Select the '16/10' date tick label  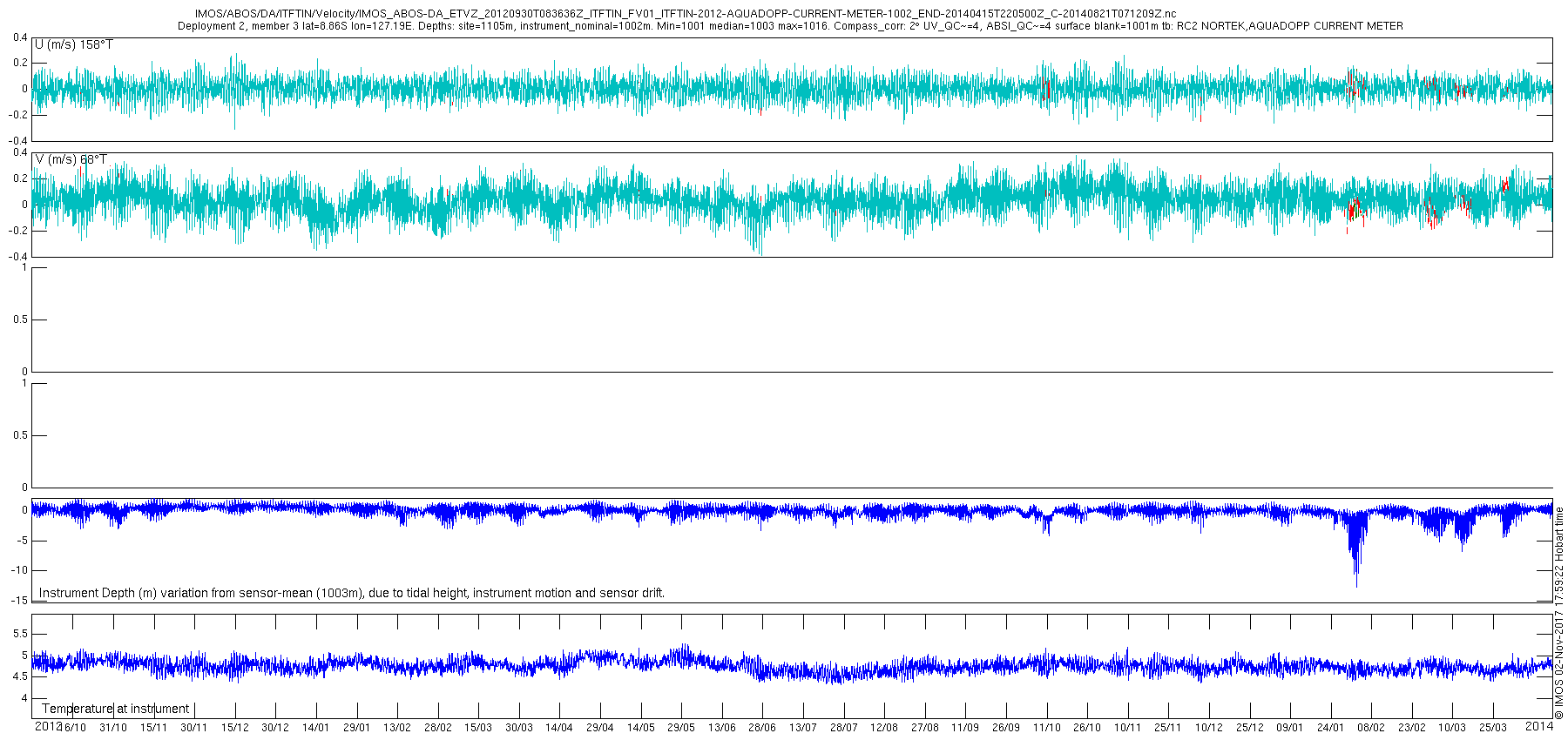click(74, 728)
